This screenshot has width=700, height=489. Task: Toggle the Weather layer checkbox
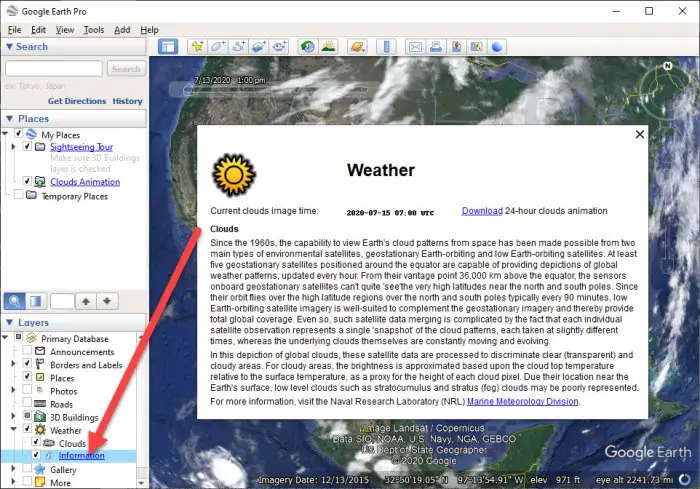pyautogui.click(x=27, y=429)
